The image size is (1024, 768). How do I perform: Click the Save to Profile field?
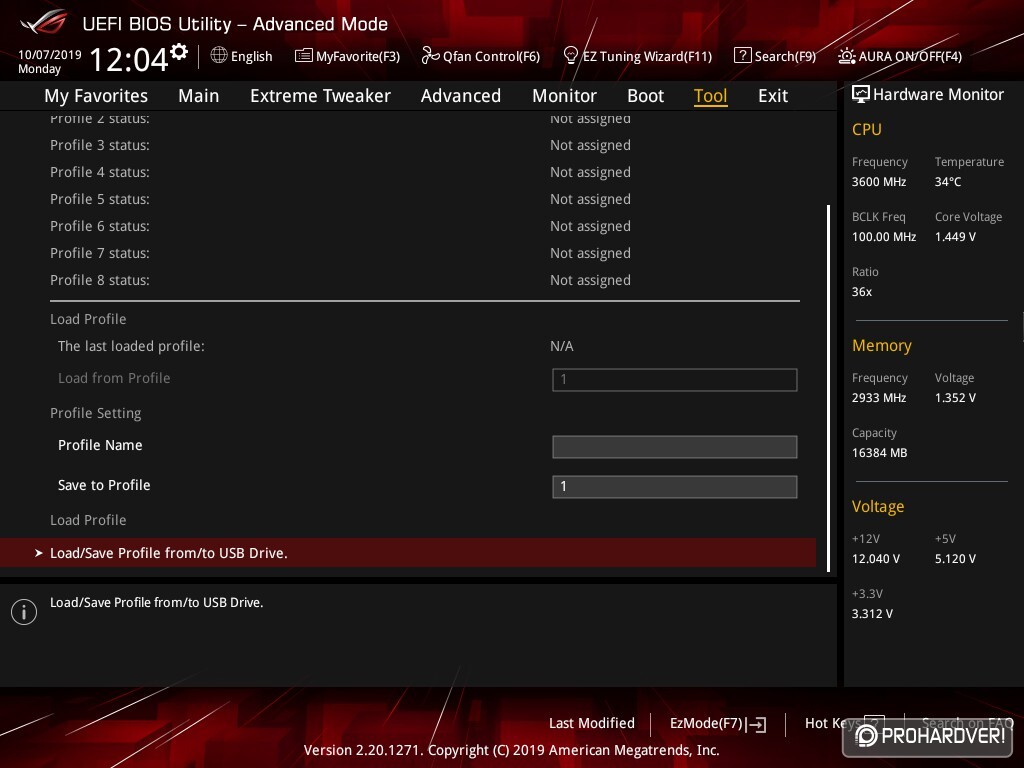coord(675,487)
